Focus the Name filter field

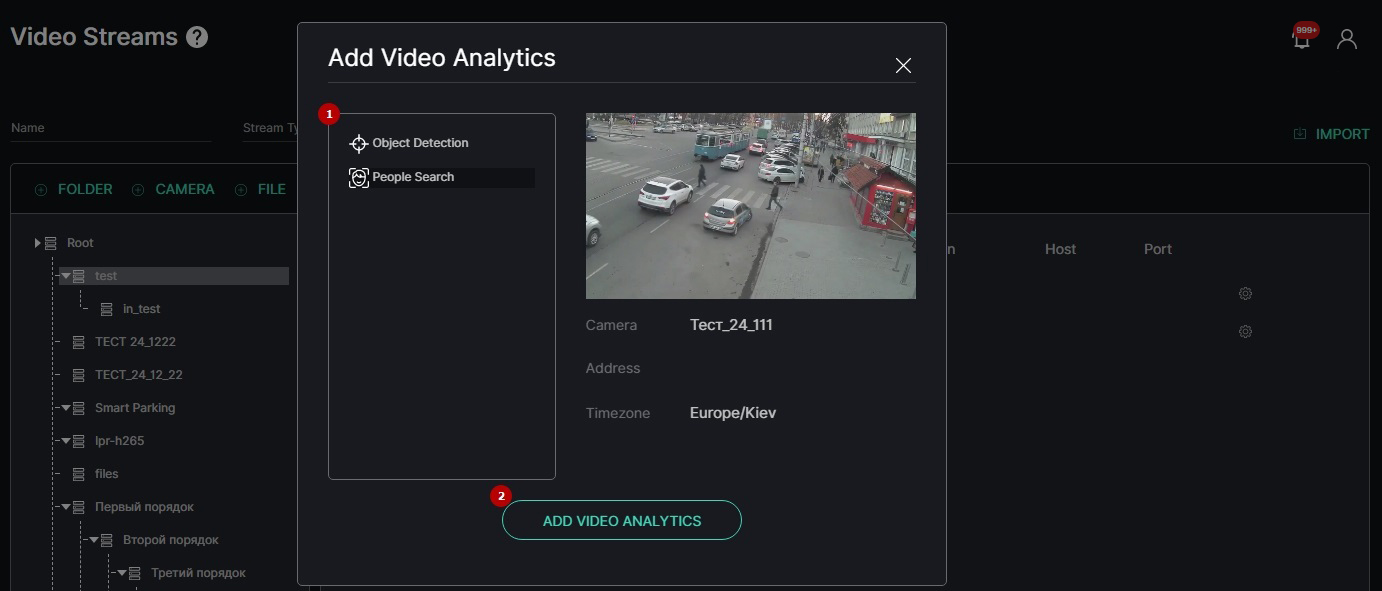point(111,128)
